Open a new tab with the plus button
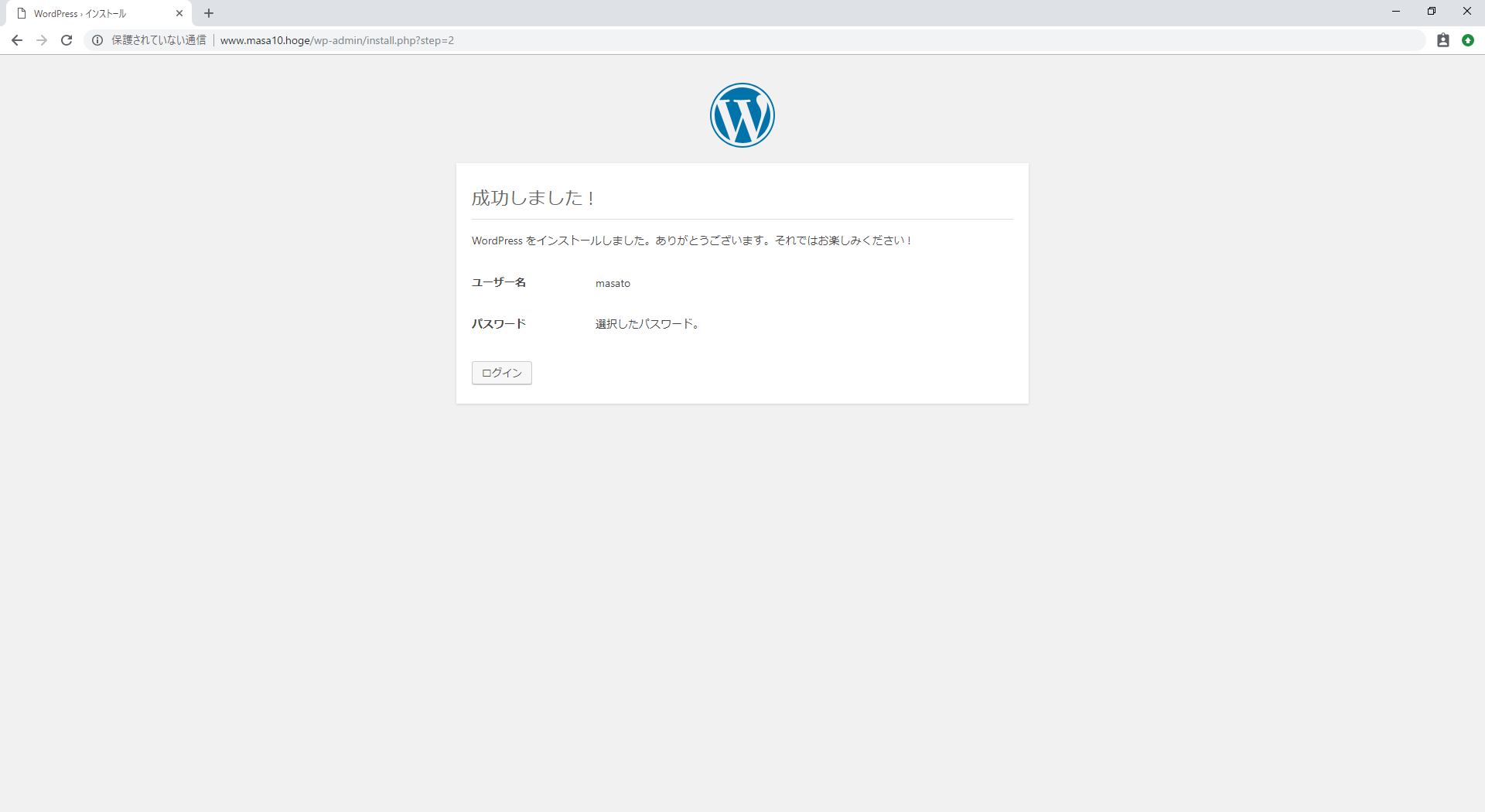 tap(209, 13)
